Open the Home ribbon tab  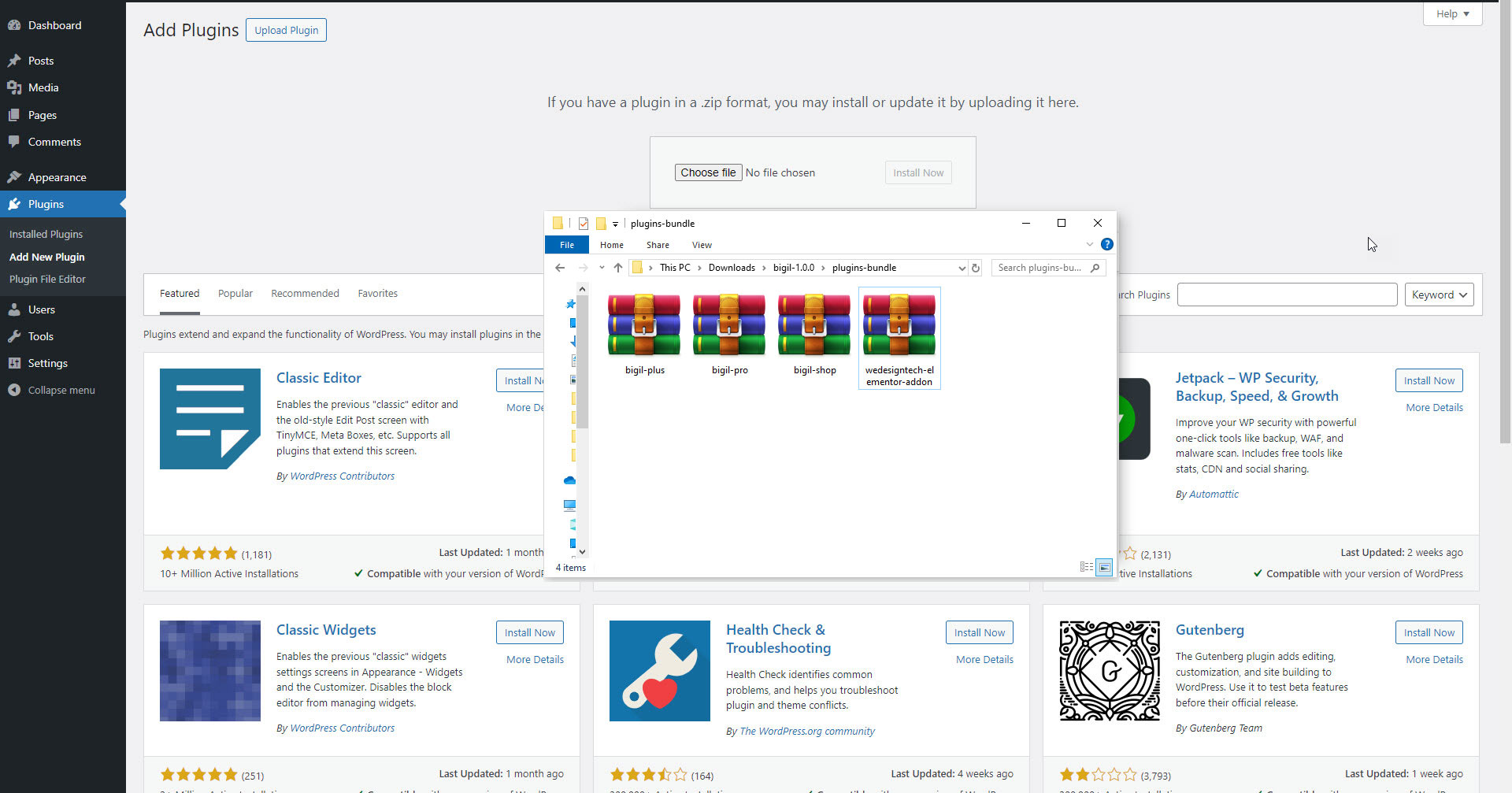pyautogui.click(x=612, y=245)
